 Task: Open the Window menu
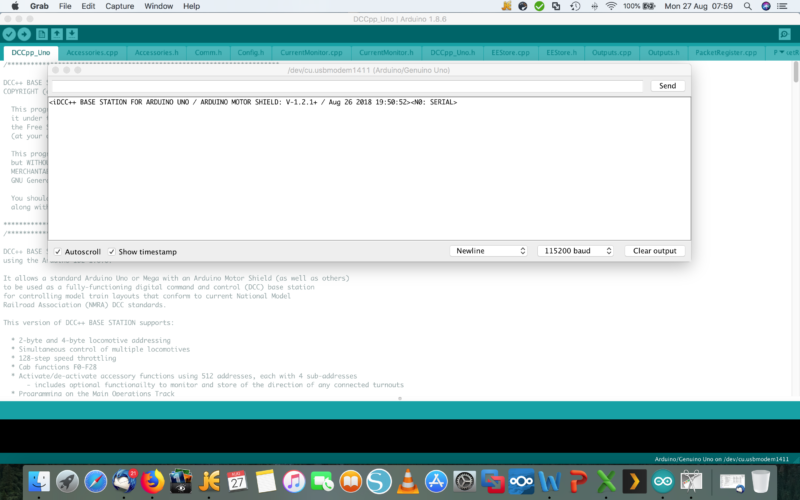[x=158, y=6]
